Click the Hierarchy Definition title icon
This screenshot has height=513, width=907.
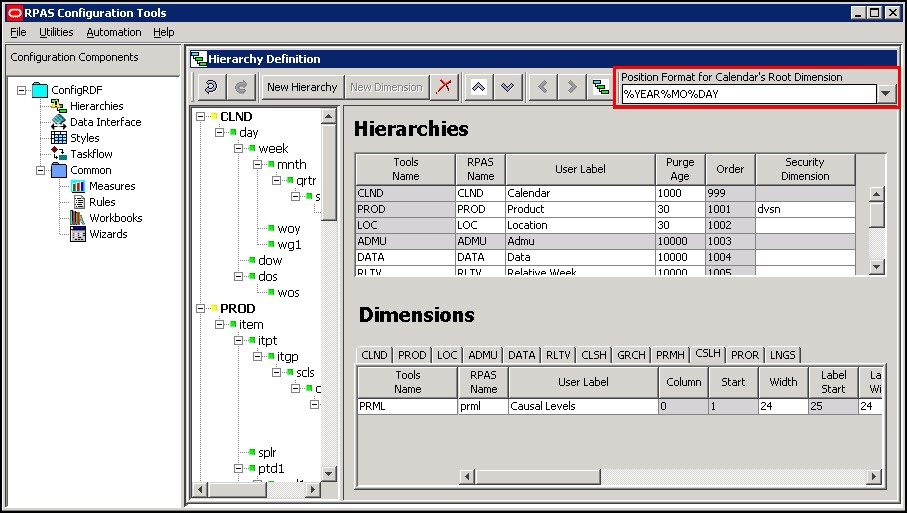(x=198, y=58)
